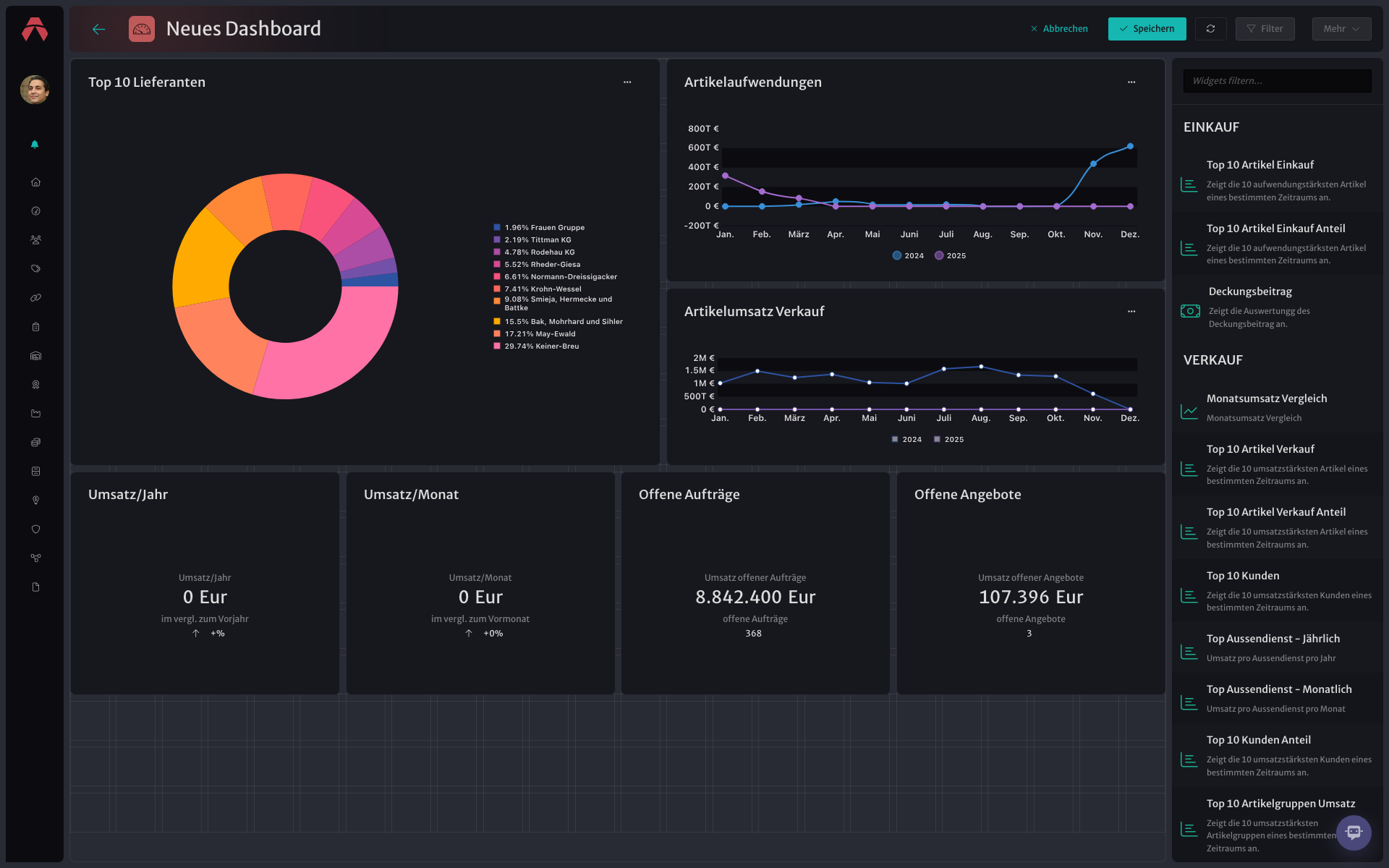Expand the Mehr dropdown
This screenshot has height=868, width=1389.
(x=1342, y=29)
